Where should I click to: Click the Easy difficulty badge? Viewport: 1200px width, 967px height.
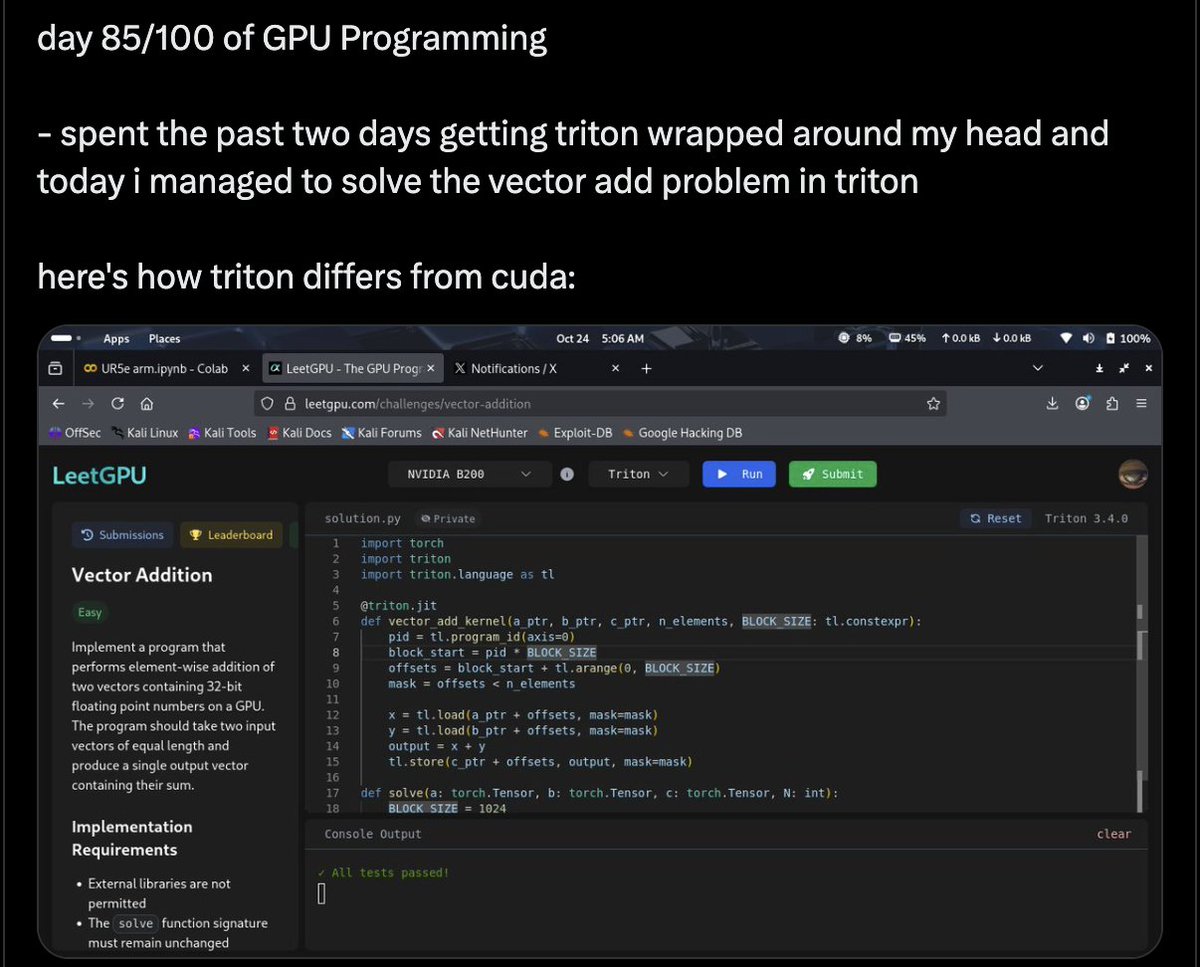(90, 612)
